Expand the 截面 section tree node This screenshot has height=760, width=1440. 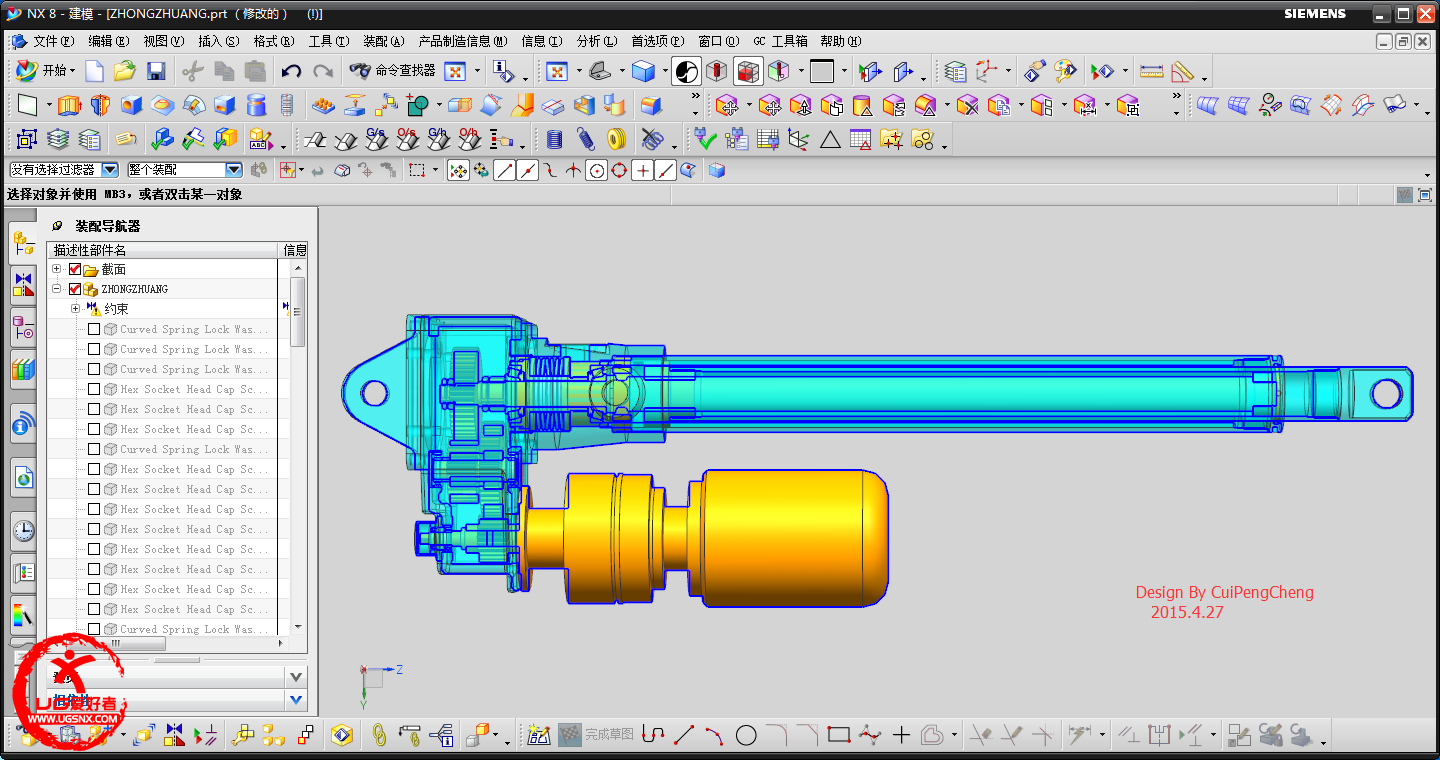point(57,269)
